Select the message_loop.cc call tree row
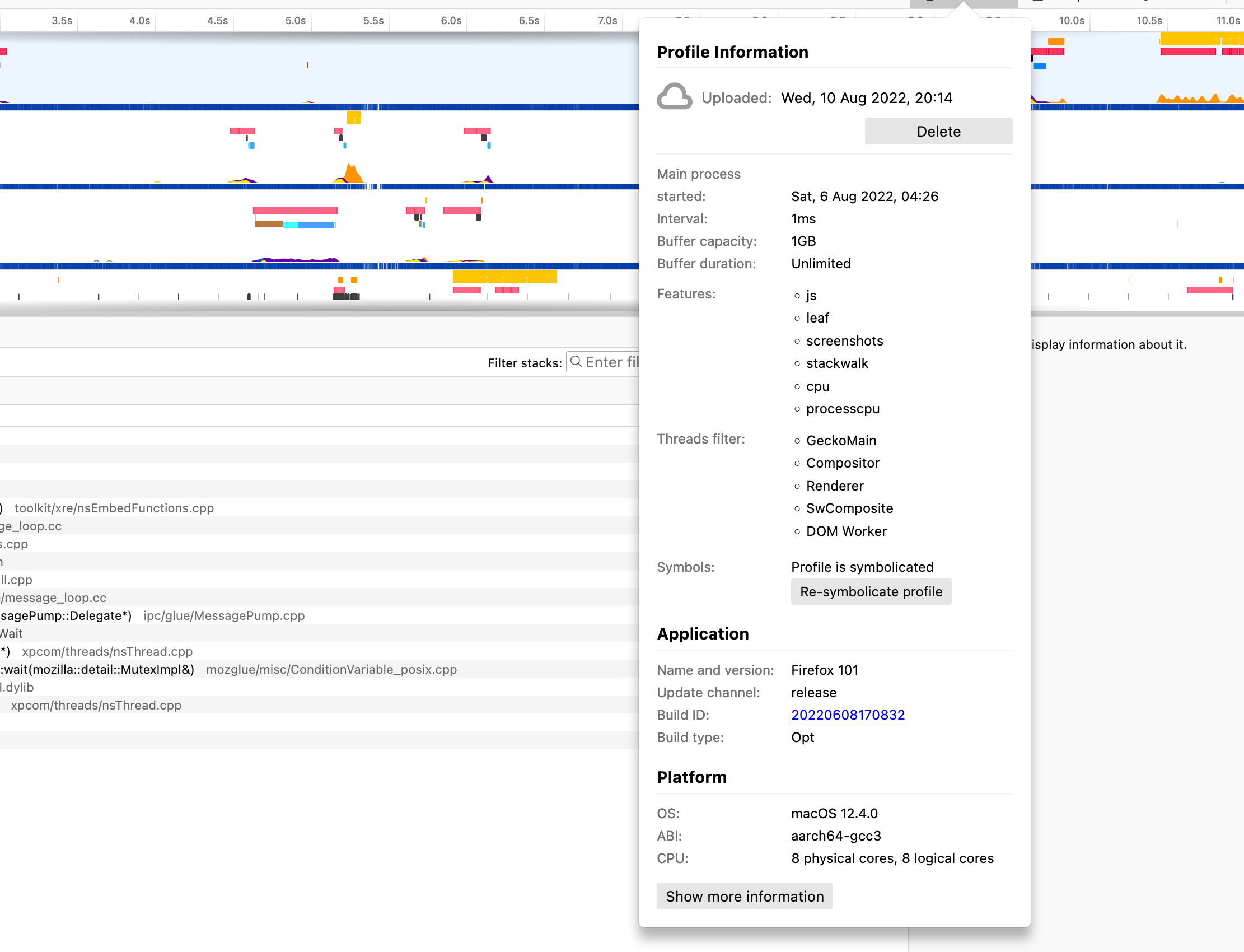The width and height of the screenshot is (1244, 952). tap(54, 598)
